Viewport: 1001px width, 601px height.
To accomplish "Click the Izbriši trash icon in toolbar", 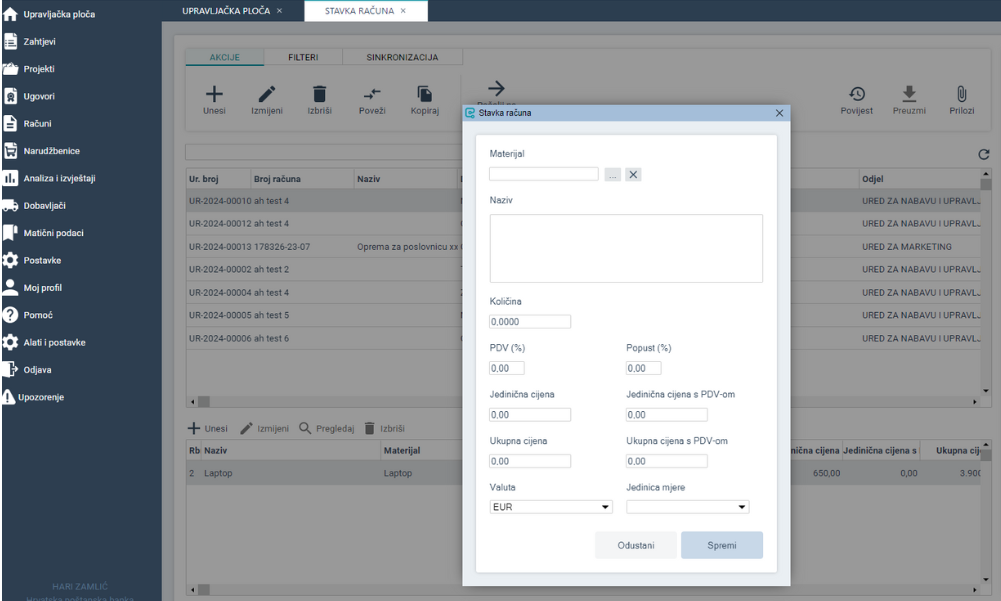I will (319, 94).
